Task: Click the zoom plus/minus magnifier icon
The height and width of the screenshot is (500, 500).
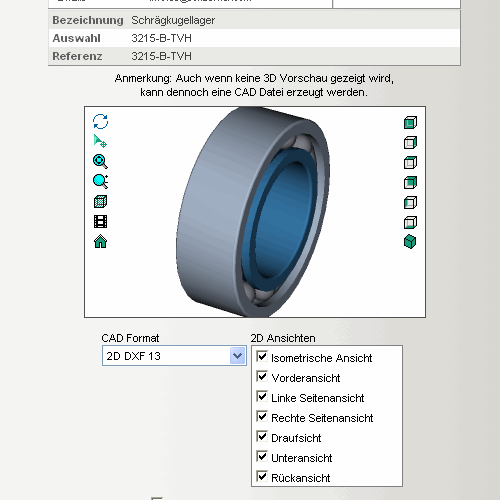Action: coord(100,181)
